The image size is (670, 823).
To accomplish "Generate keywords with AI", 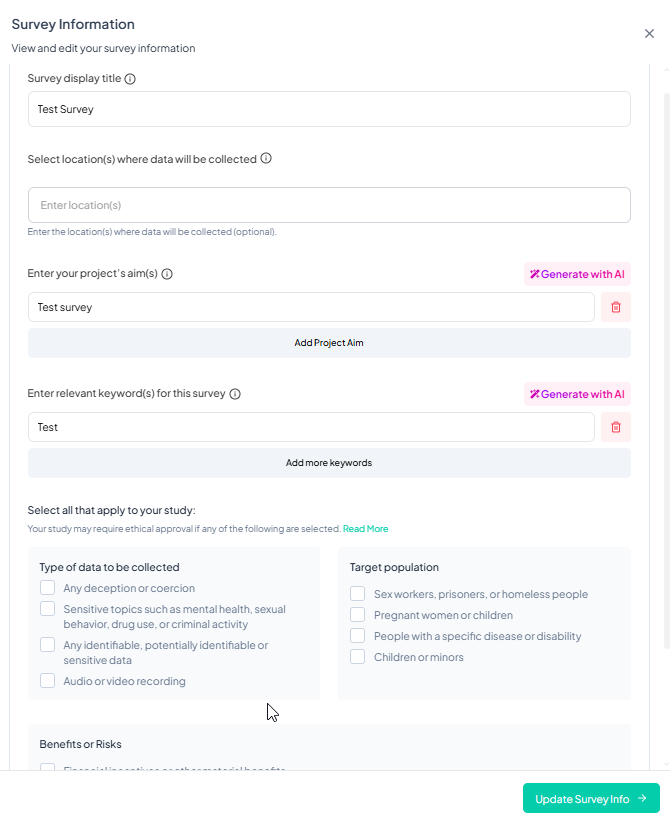I will 577,394.
